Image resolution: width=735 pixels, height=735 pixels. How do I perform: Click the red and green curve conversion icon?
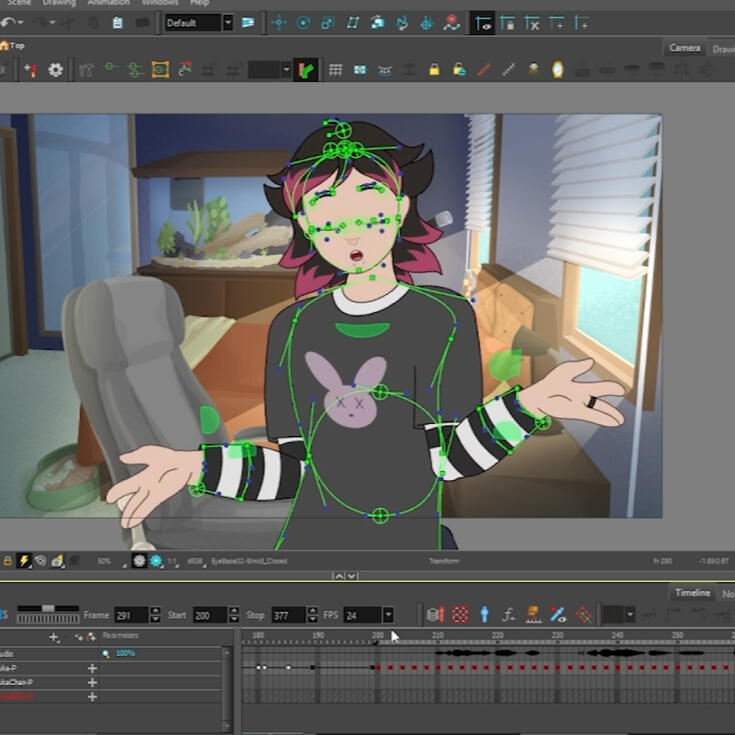coord(185,70)
